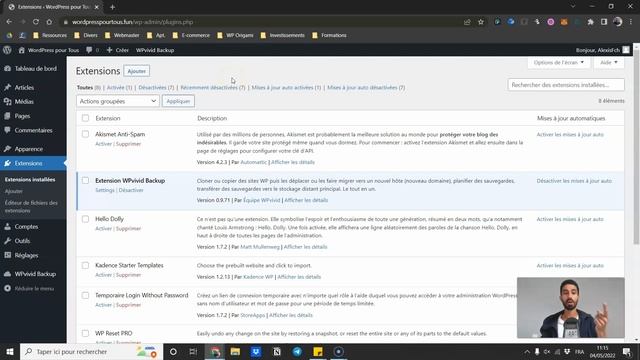Open the browser extensions puzzle icon
640x360 pixels.
point(590,22)
